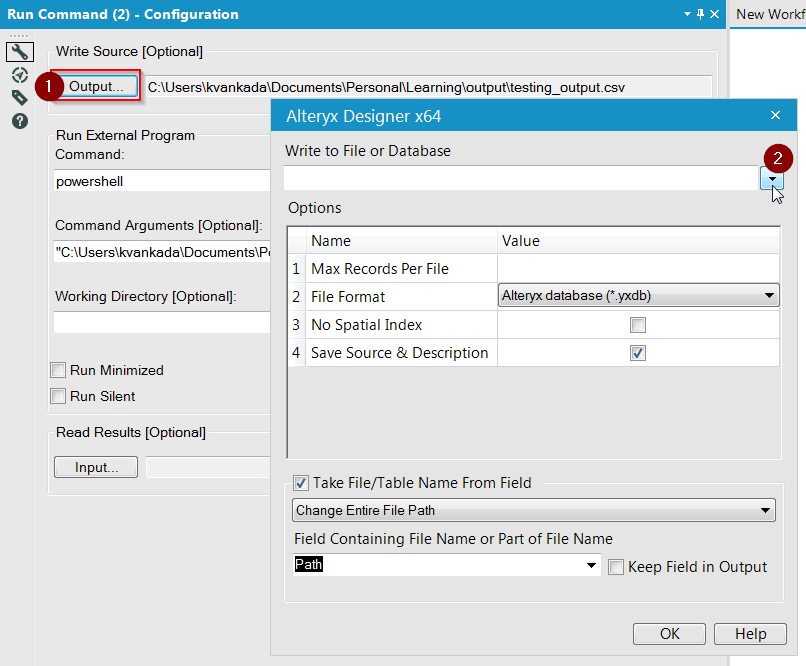Select the wrench Configuration icon in sidebar

coord(19,51)
